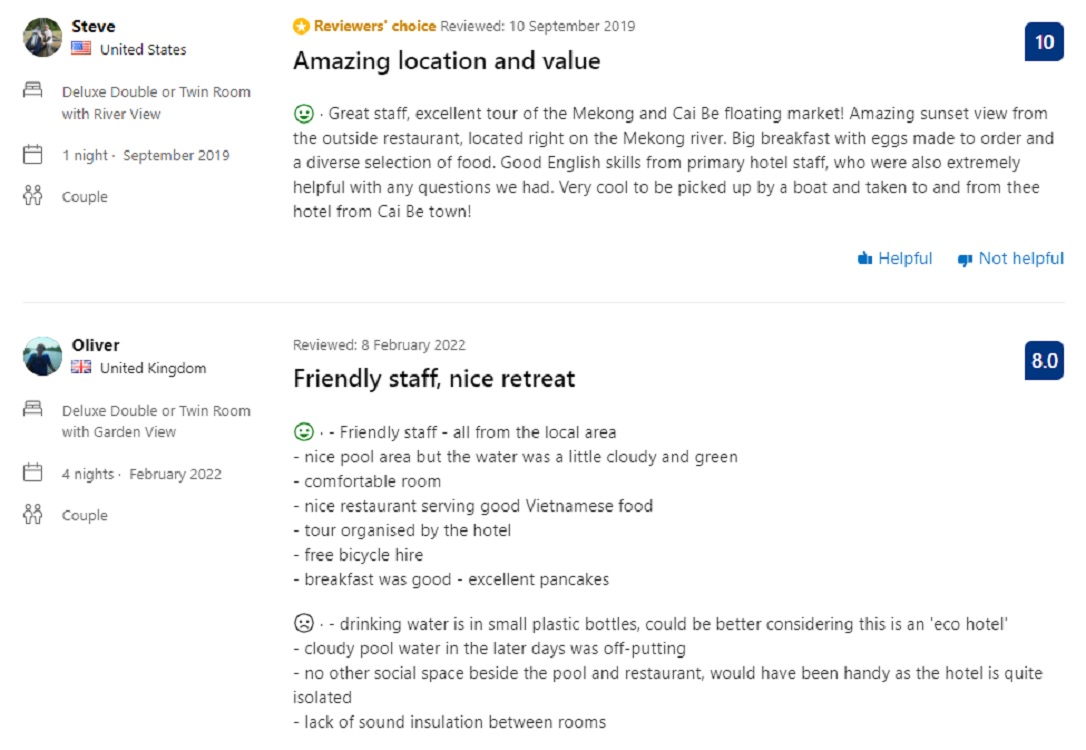Click the calendar icon next to September 2019
Image resolution: width=1086 pixels, height=750 pixels.
33,155
